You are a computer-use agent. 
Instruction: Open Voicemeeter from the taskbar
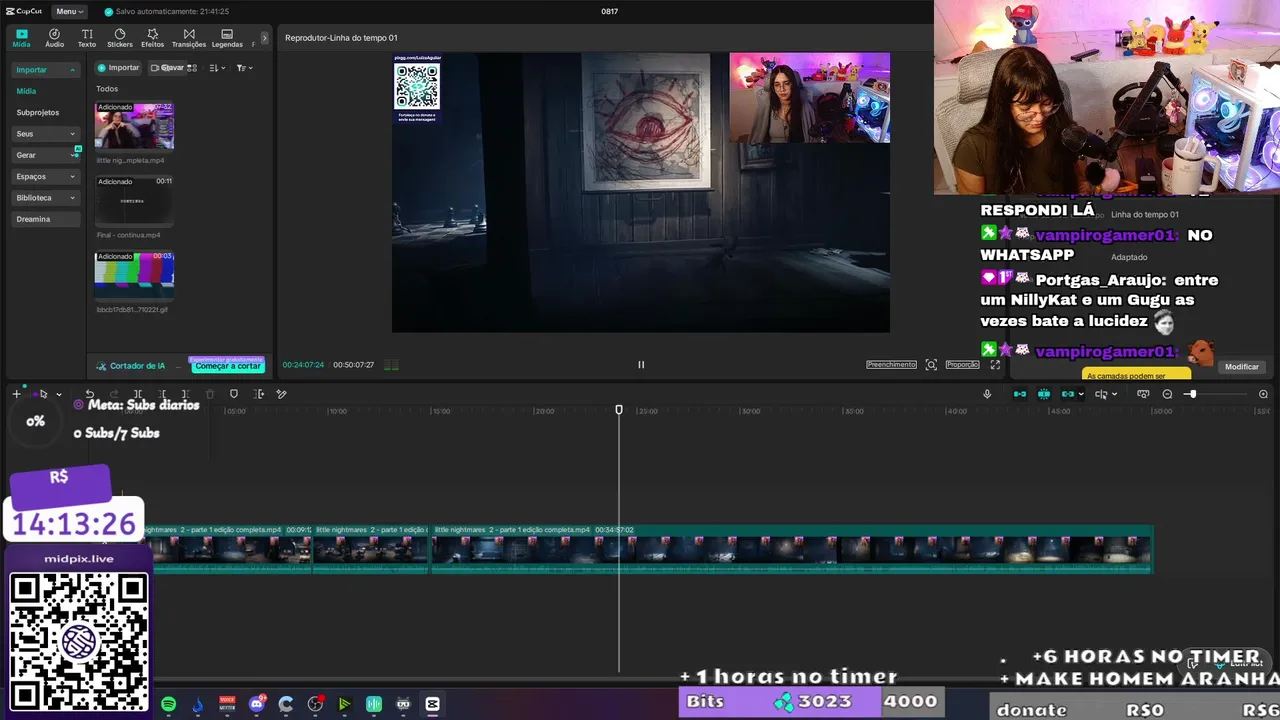(227, 704)
